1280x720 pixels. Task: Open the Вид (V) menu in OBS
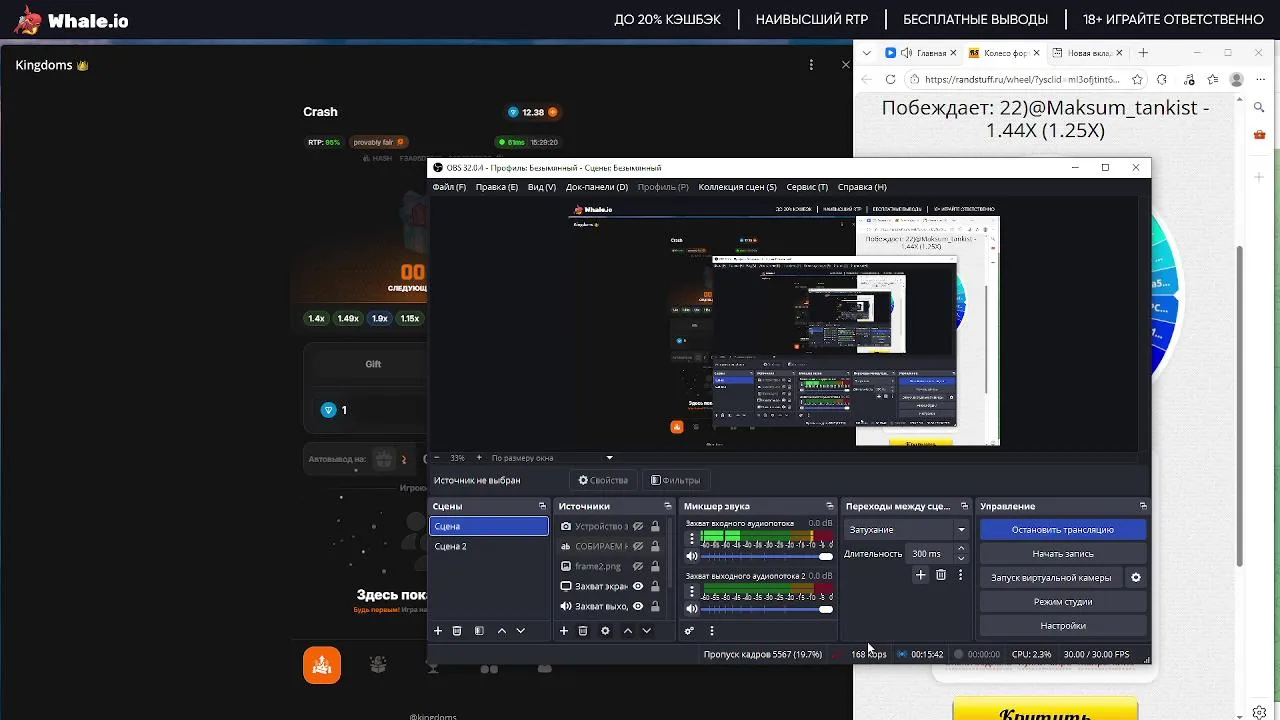[x=542, y=187]
